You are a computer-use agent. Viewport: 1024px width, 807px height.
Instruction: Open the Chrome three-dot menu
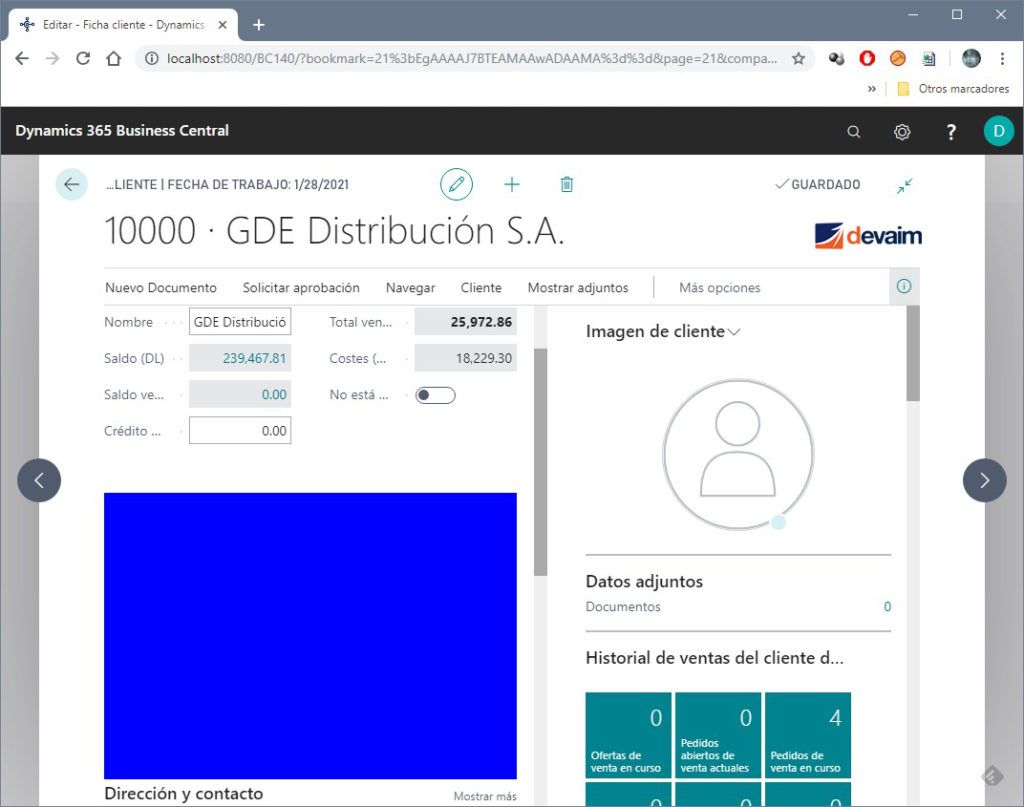[1002, 59]
